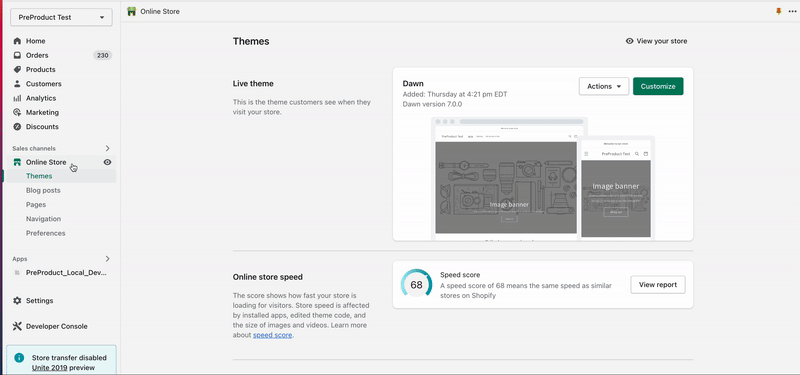This screenshot has width=800, height=375.
Task: Expand the Apps section chevron
Action: point(107,259)
